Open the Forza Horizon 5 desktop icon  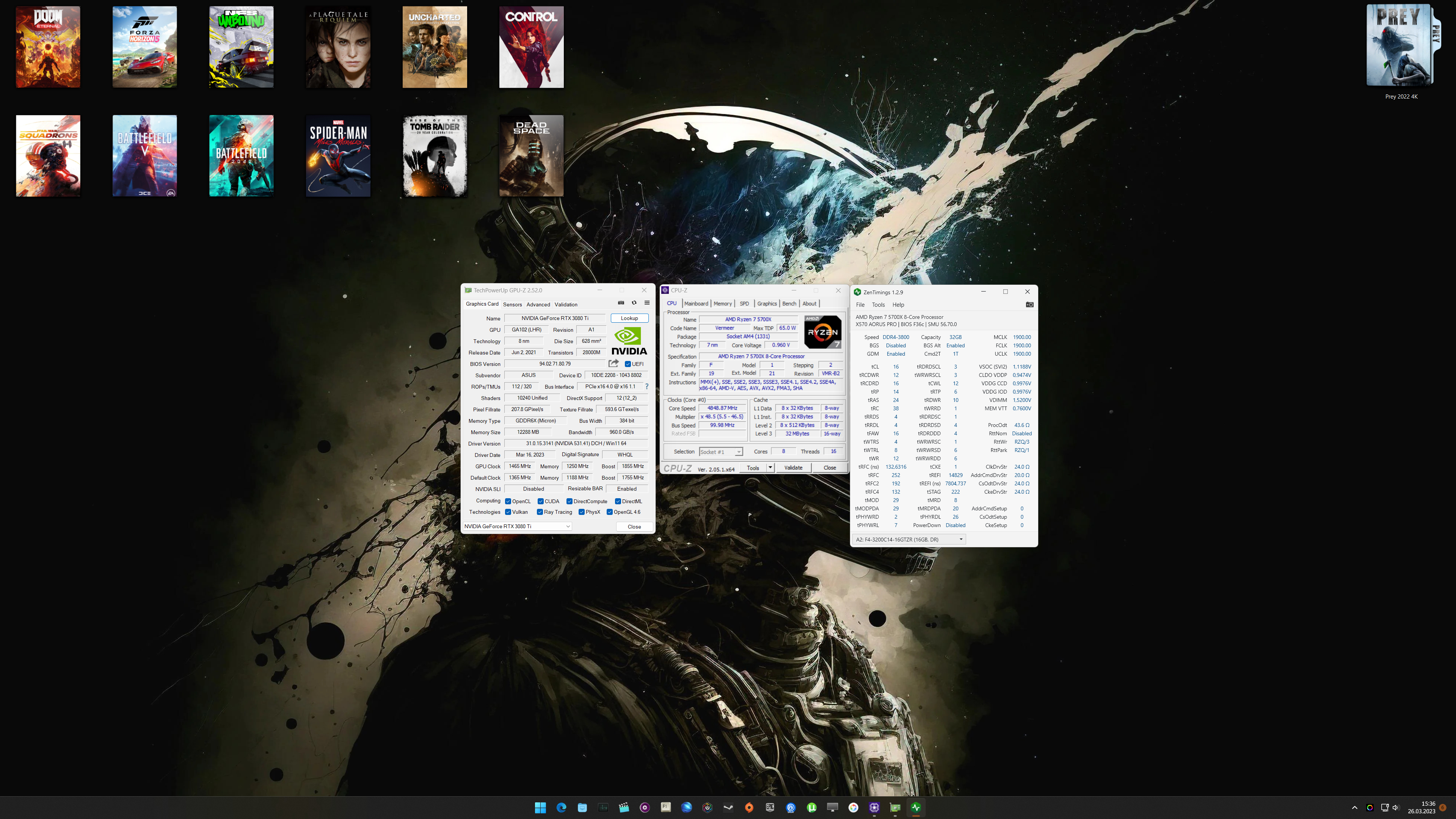coord(145,47)
